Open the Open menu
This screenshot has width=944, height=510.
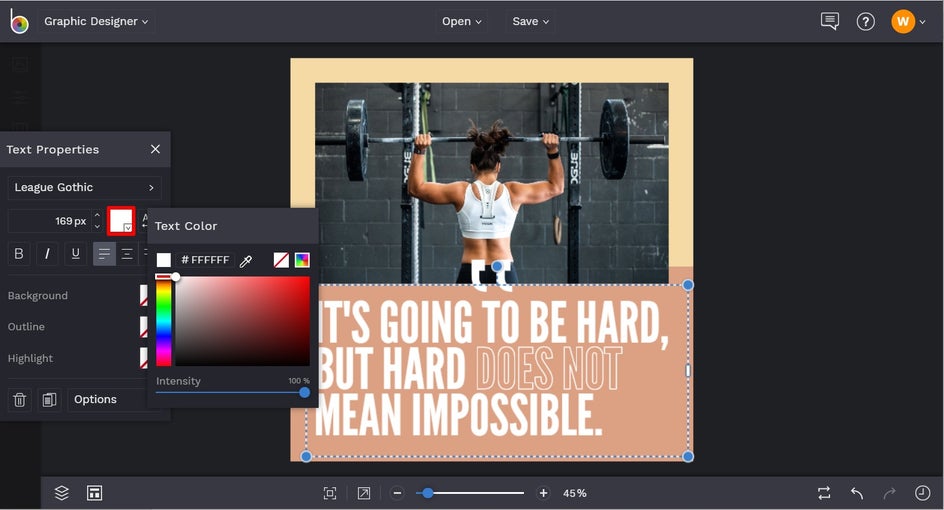point(462,21)
